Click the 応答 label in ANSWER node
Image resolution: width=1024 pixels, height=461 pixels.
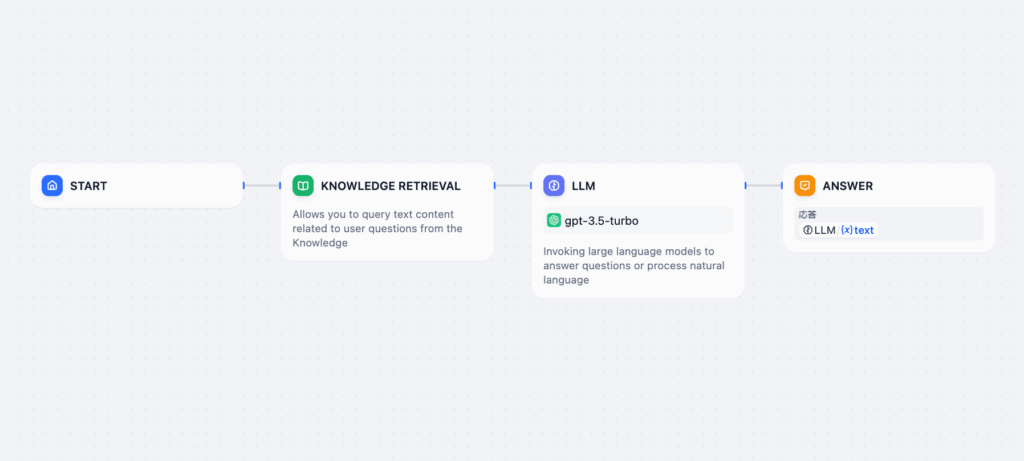(807, 214)
